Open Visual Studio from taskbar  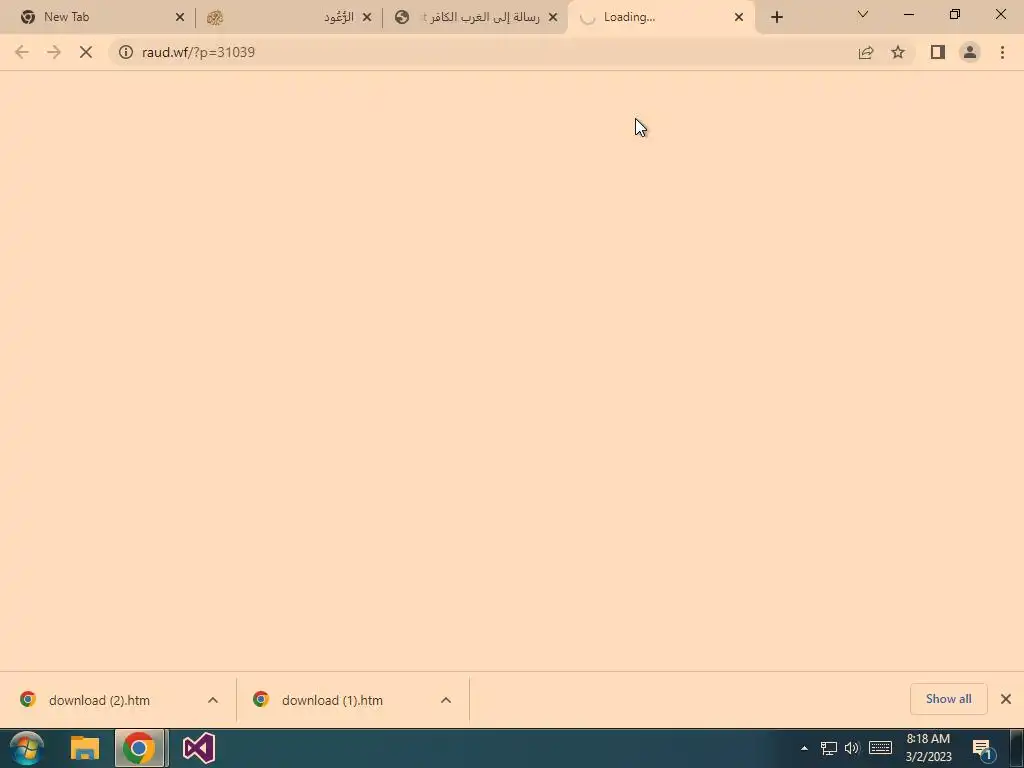199,748
